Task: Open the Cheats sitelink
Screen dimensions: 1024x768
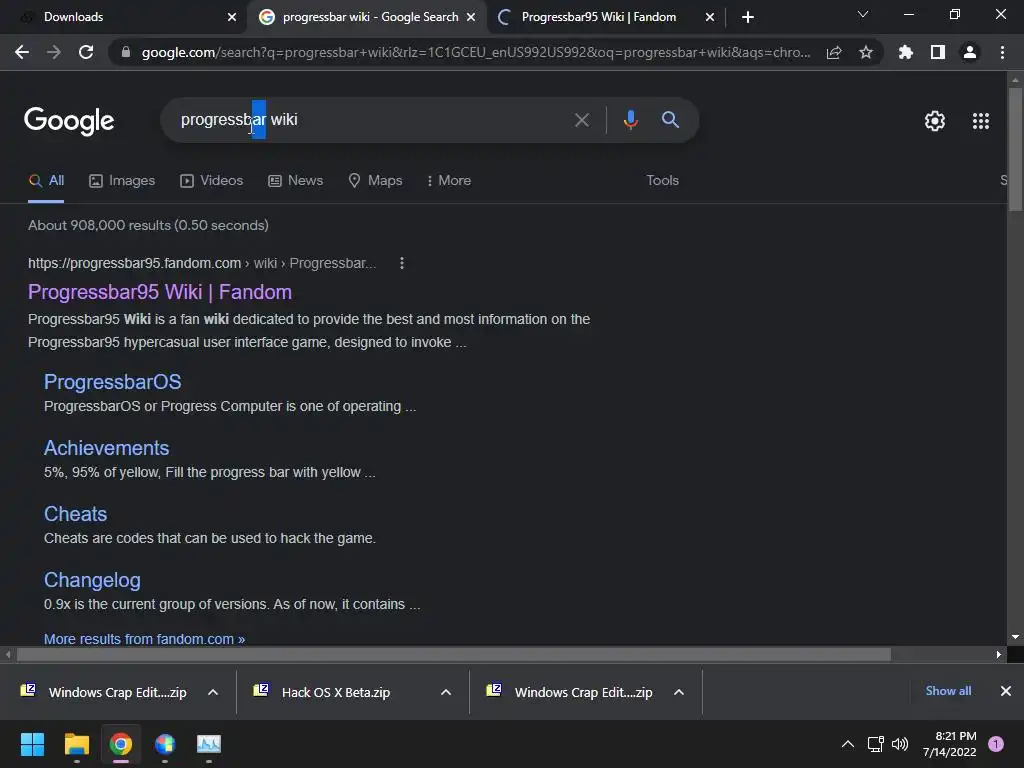Action: pos(75,514)
